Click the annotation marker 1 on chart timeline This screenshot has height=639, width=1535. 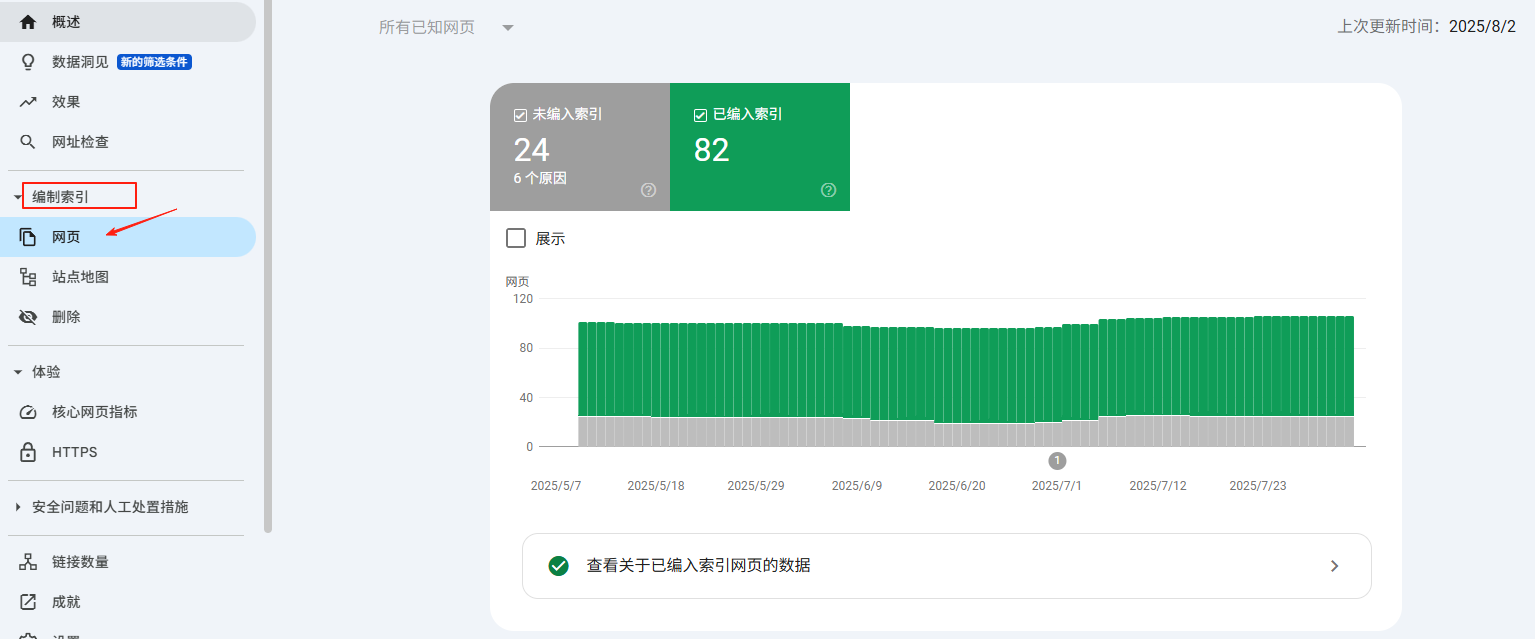[1057, 461]
